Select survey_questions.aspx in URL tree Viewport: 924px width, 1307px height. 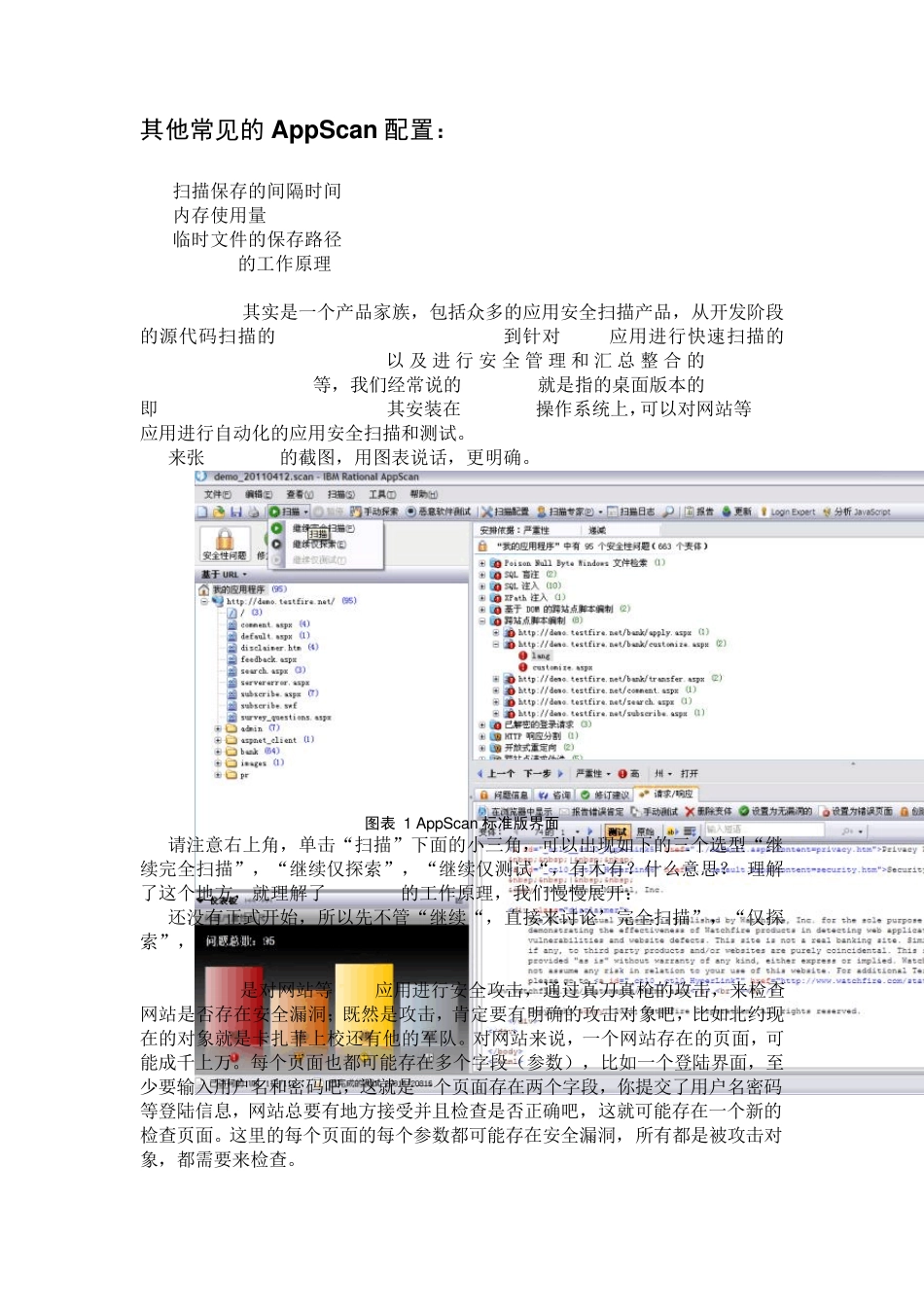click(278, 718)
